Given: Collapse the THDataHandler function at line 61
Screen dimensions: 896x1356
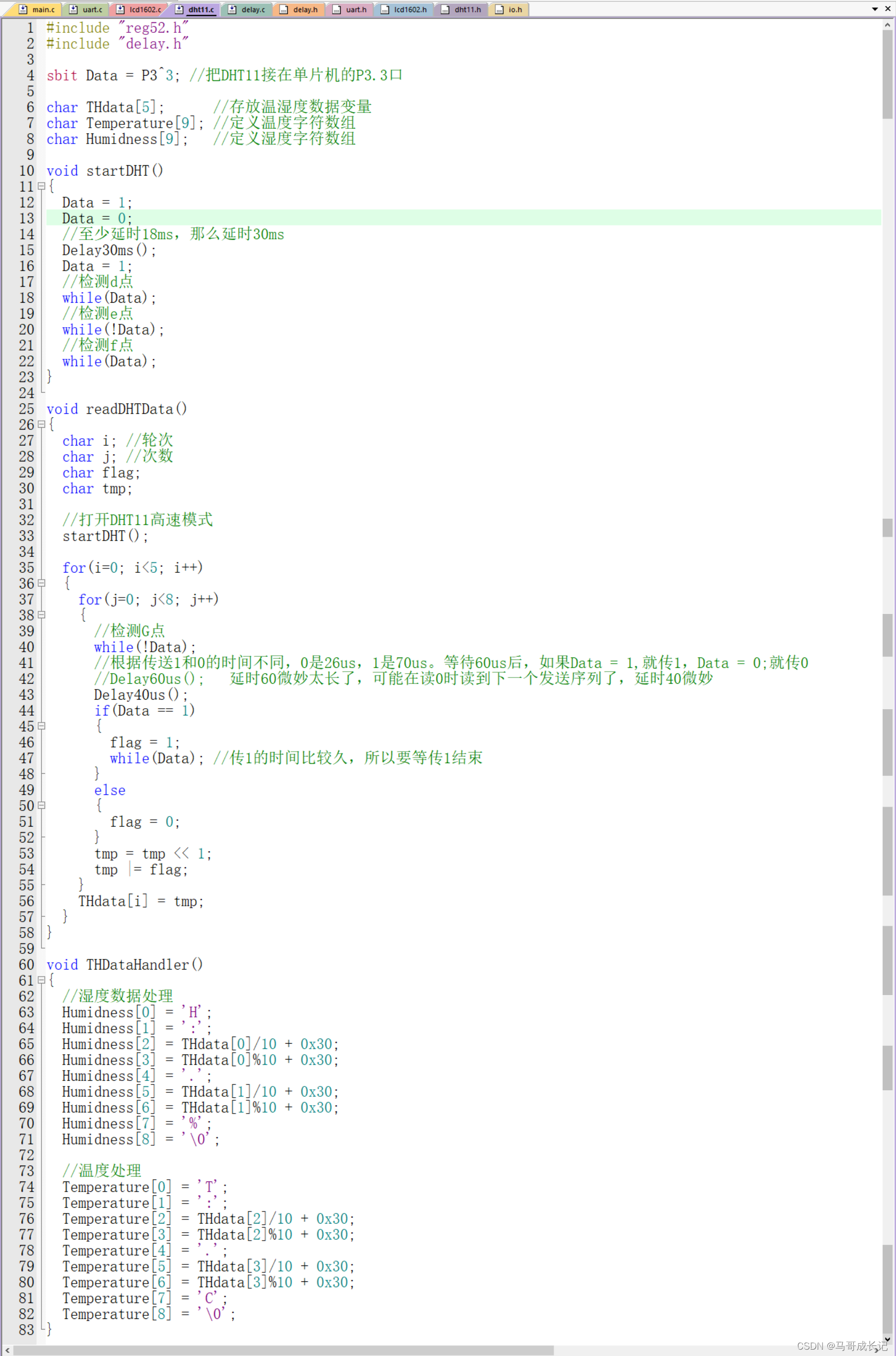Looking at the screenshot, I should click(x=41, y=980).
